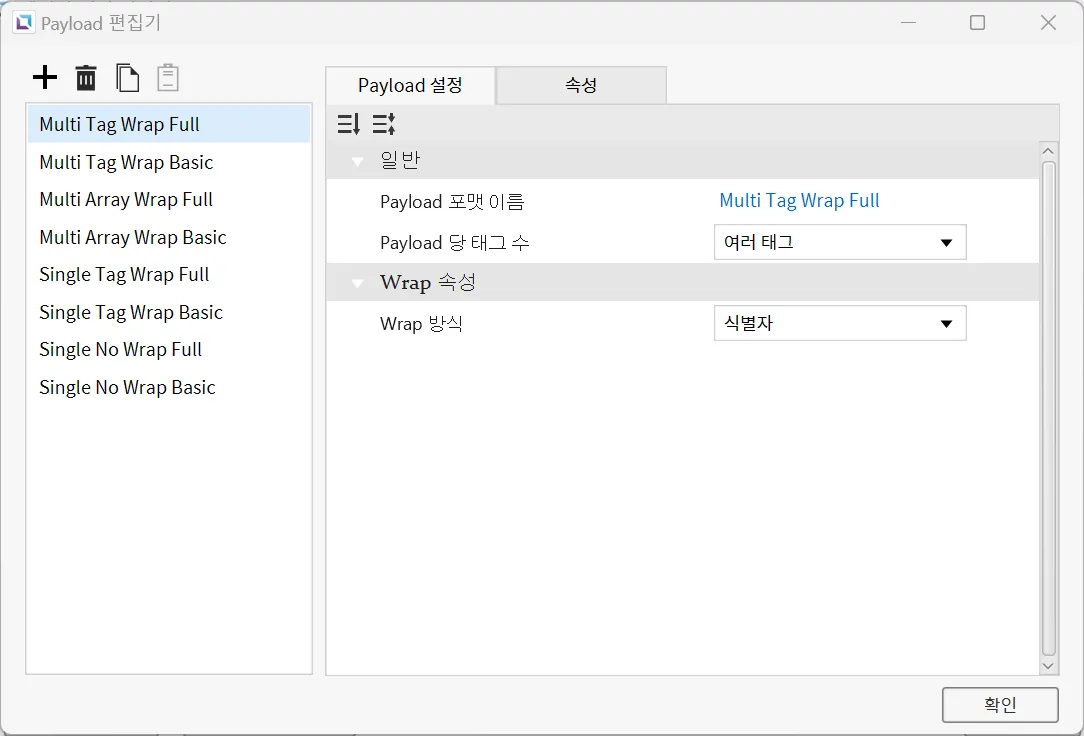Click the plus icon to add payload
Screen dimensions: 1084x736
click(x=45, y=78)
